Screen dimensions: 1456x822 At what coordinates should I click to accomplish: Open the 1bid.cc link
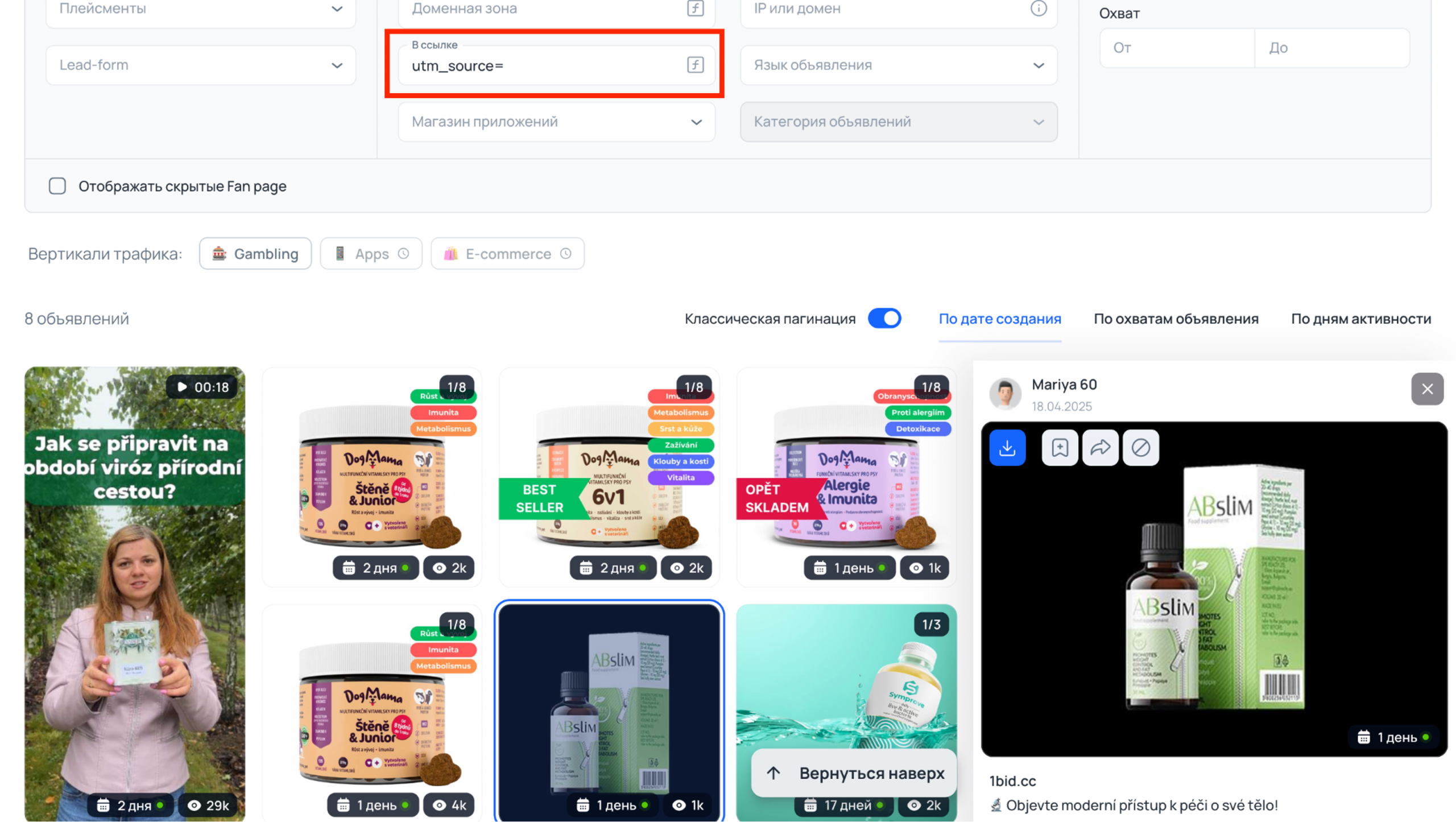pyautogui.click(x=1012, y=781)
